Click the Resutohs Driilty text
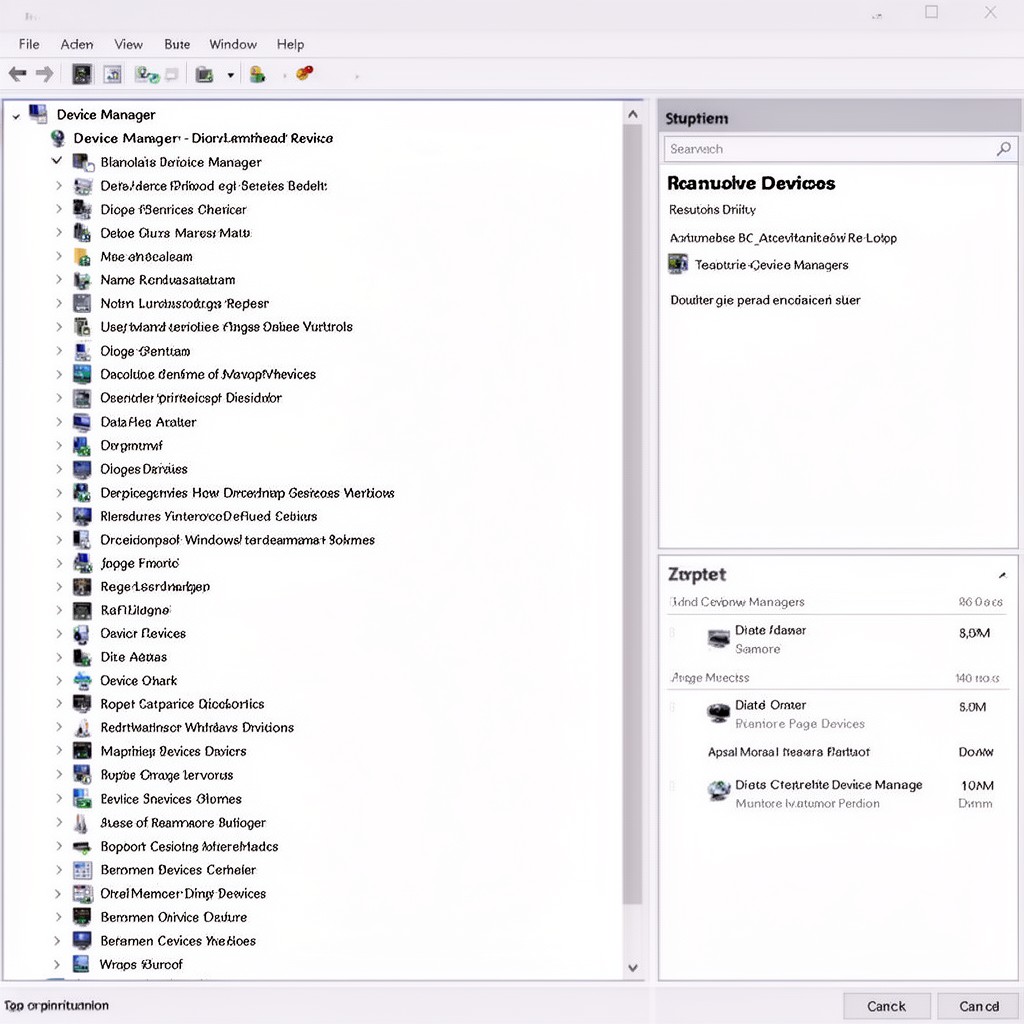 click(x=712, y=210)
